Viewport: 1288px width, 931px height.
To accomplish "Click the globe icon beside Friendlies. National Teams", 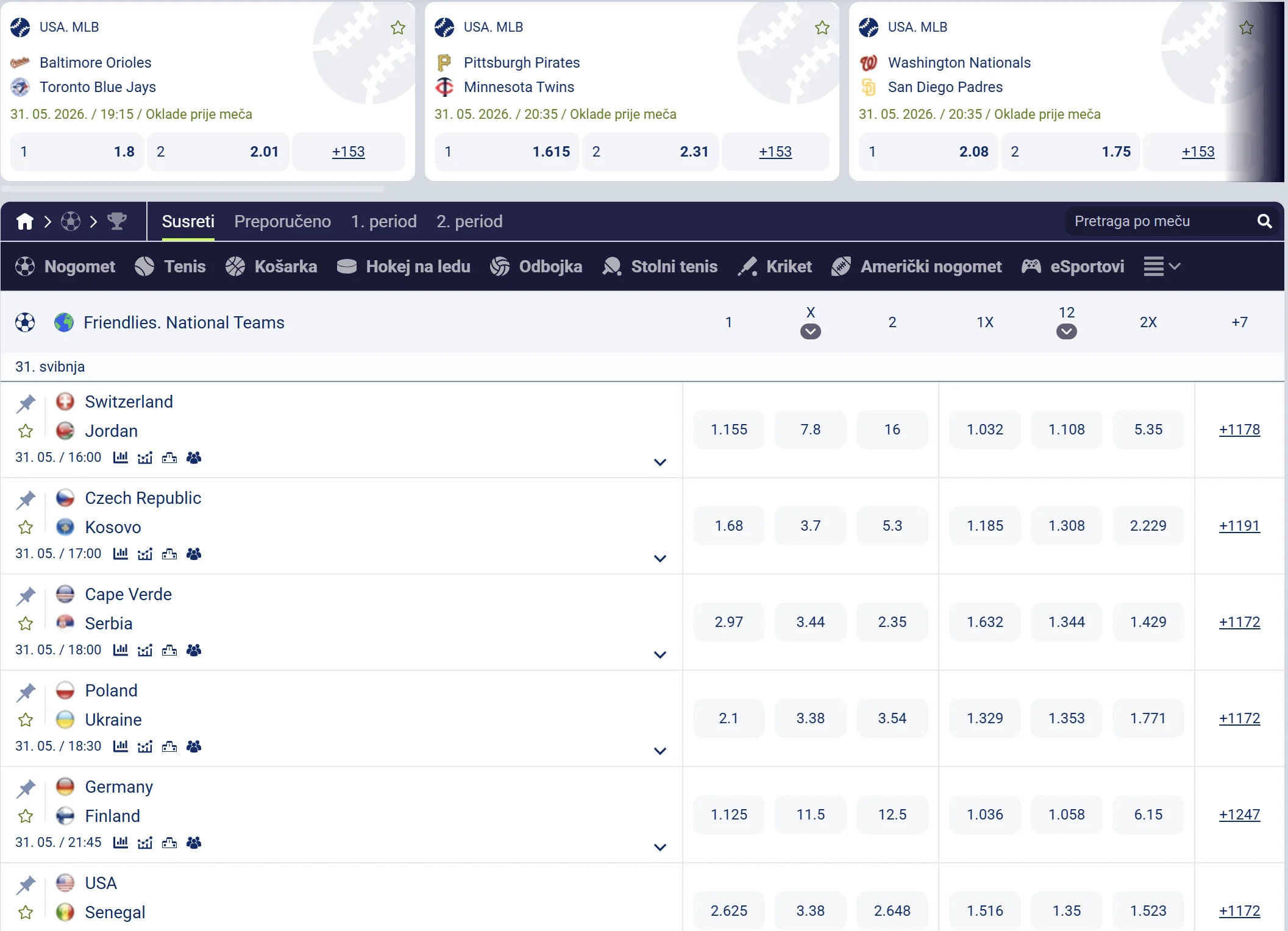I will point(64,322).
